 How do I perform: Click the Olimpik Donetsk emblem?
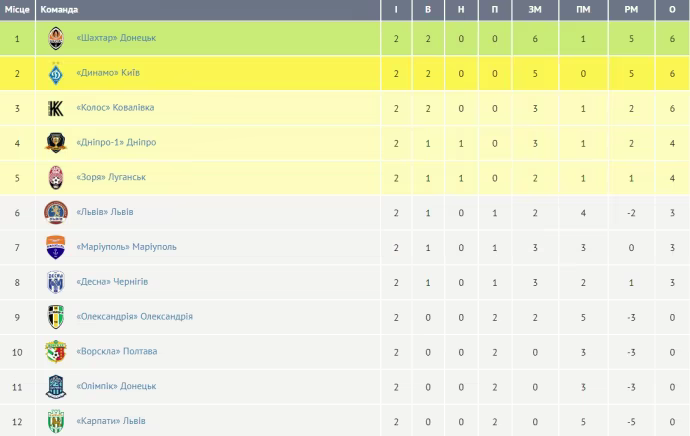[x=56, y=386]
